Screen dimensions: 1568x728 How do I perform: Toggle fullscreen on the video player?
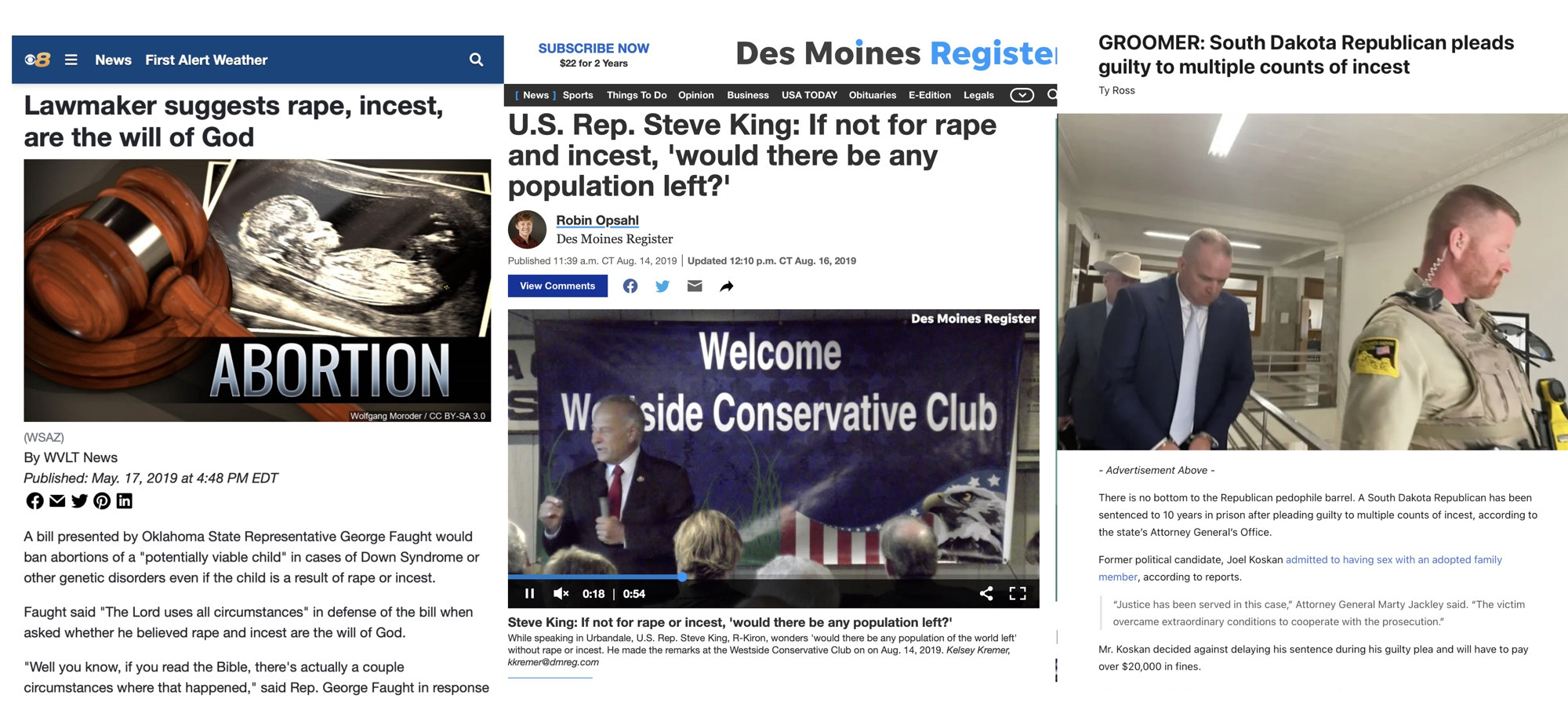(1018, 593)
